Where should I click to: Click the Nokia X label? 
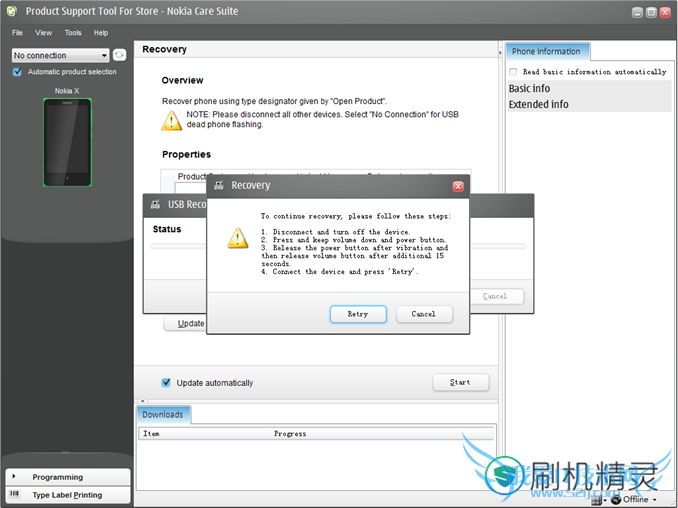click(67, 91)
